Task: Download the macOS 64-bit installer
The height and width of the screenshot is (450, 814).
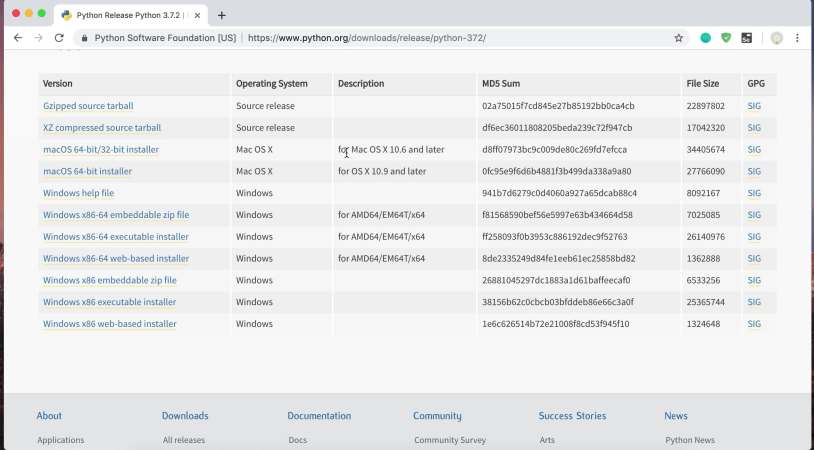Action: point(87,171)
